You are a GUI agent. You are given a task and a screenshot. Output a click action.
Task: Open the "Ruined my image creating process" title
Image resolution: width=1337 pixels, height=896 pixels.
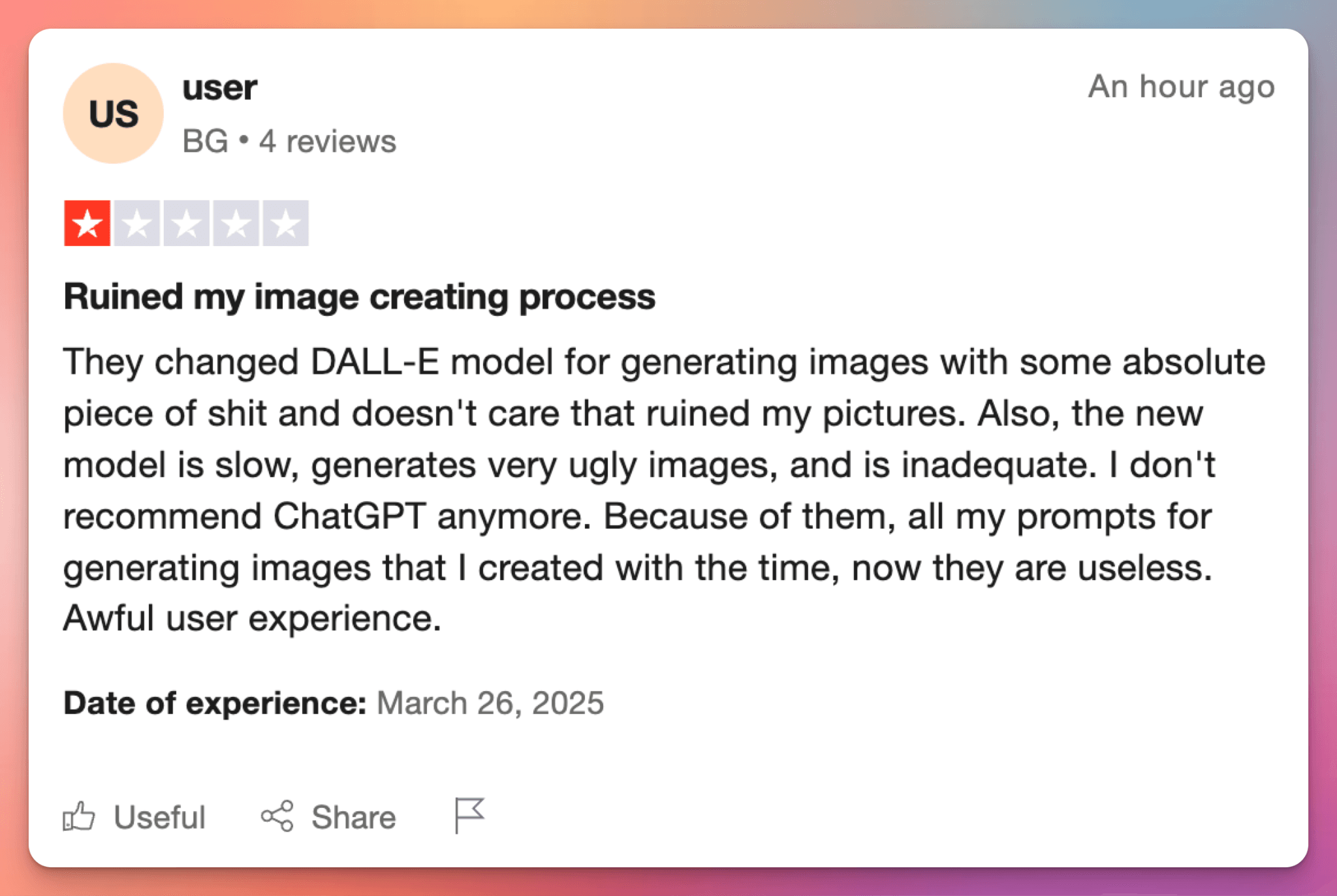click(x=359, y=297)
